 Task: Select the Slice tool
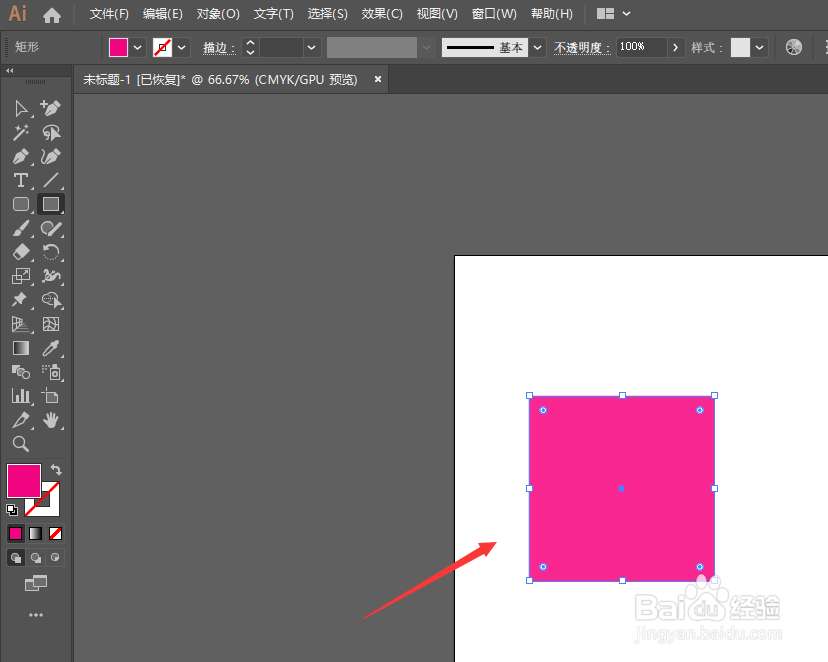click(21, 420)
